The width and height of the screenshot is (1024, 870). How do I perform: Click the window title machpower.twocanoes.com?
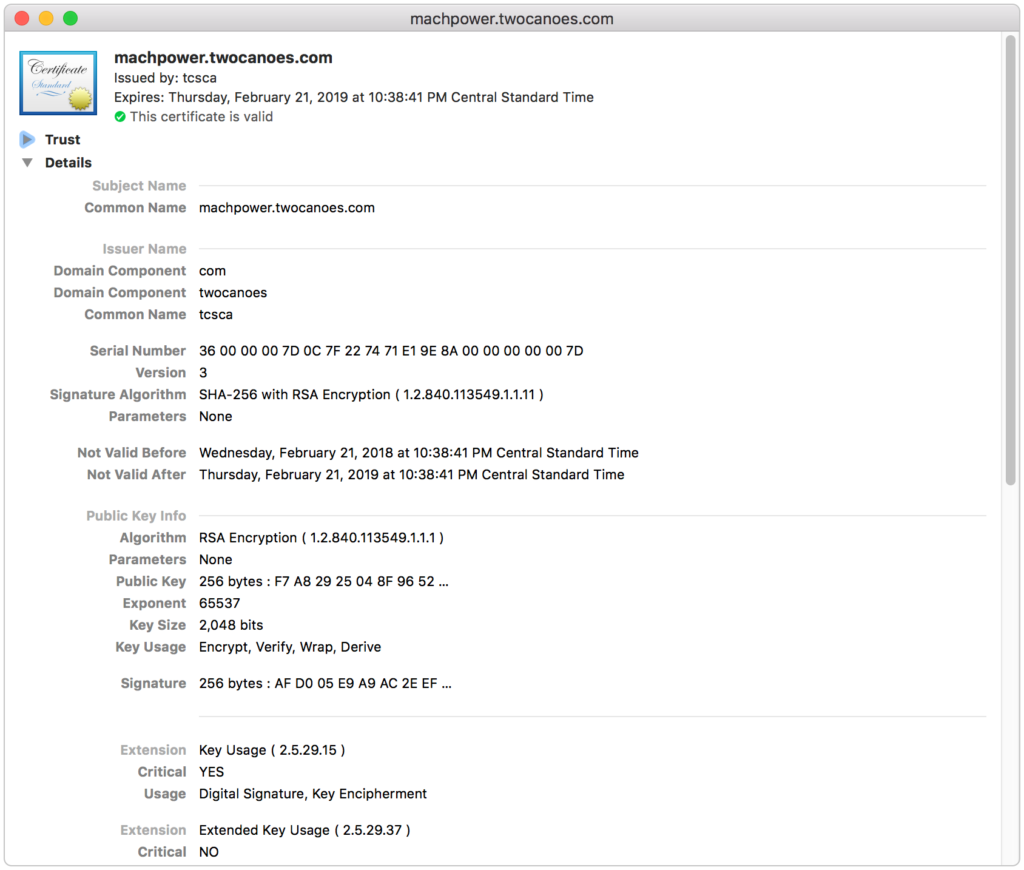(x=512, y=19)
